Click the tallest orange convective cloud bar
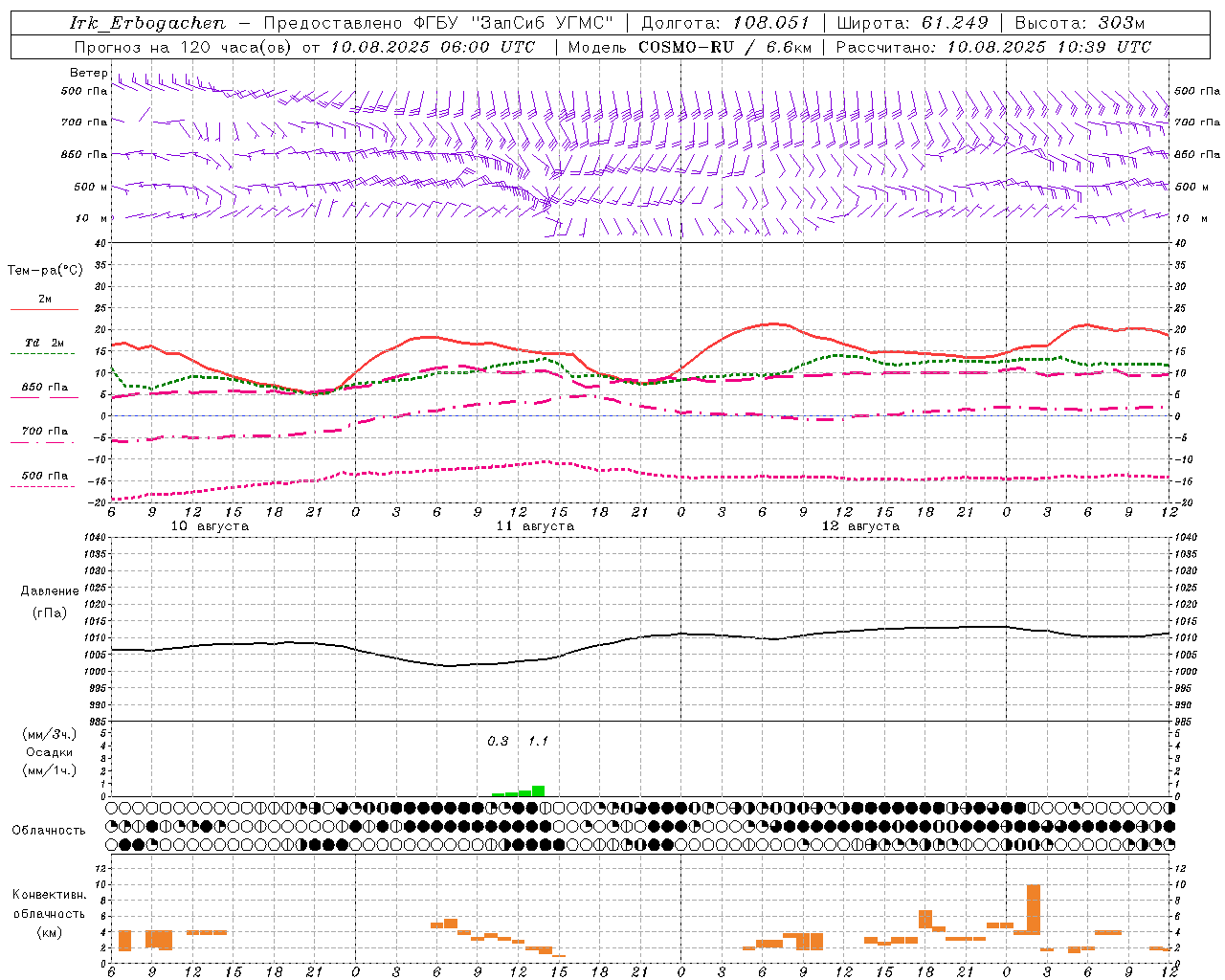Image resolution: width=1225 pixels, height=980 pixels. (x=1034, y=909)
